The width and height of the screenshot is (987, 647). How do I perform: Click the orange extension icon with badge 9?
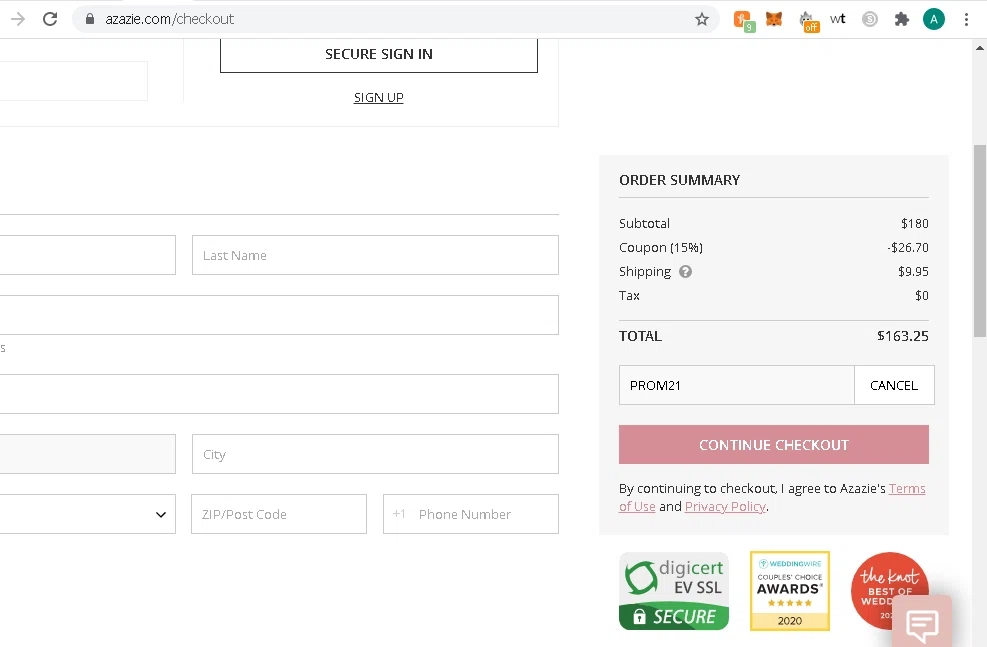[743, 19]
